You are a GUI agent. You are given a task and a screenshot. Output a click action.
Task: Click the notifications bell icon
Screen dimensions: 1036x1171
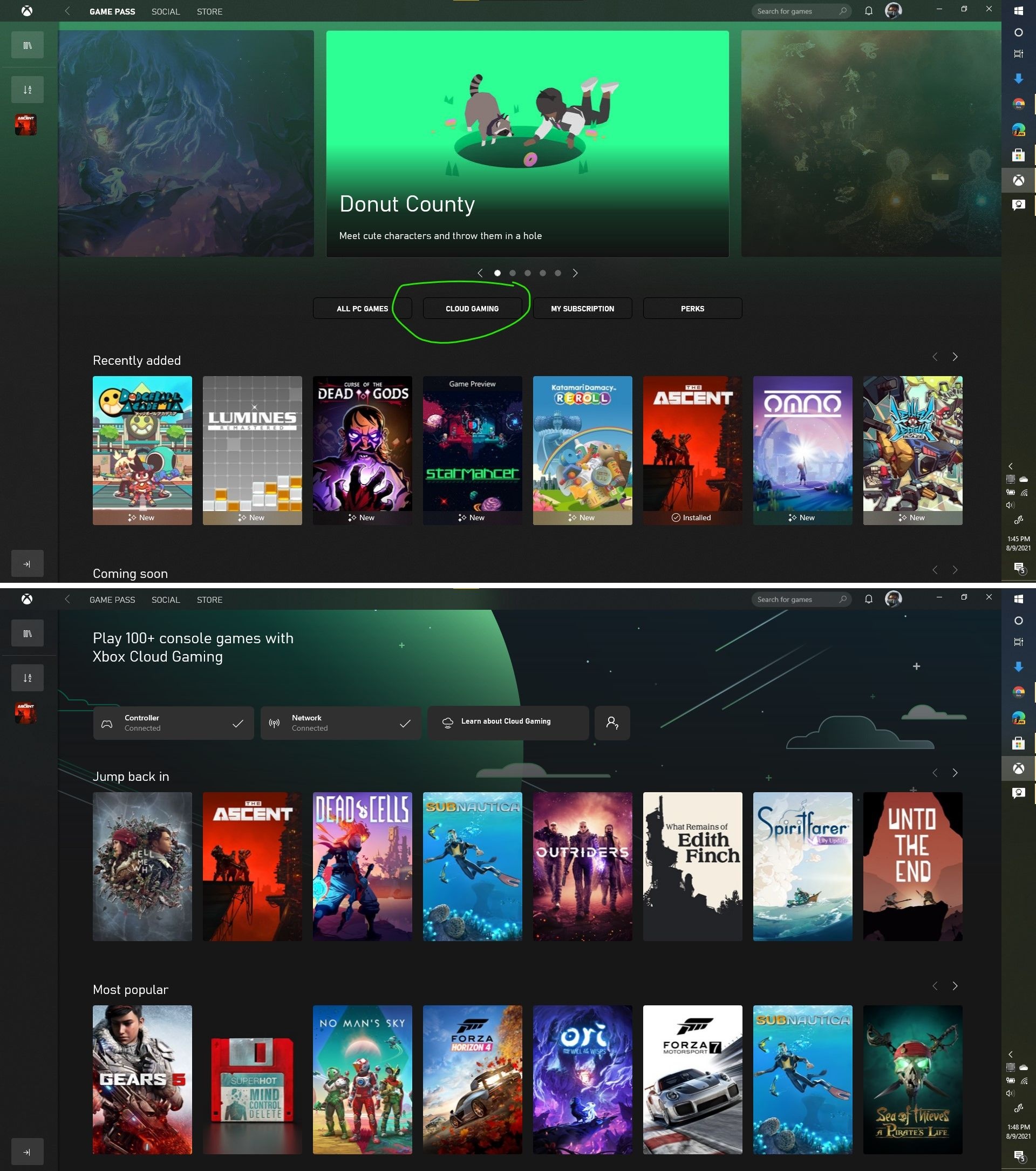click(867, 11)
